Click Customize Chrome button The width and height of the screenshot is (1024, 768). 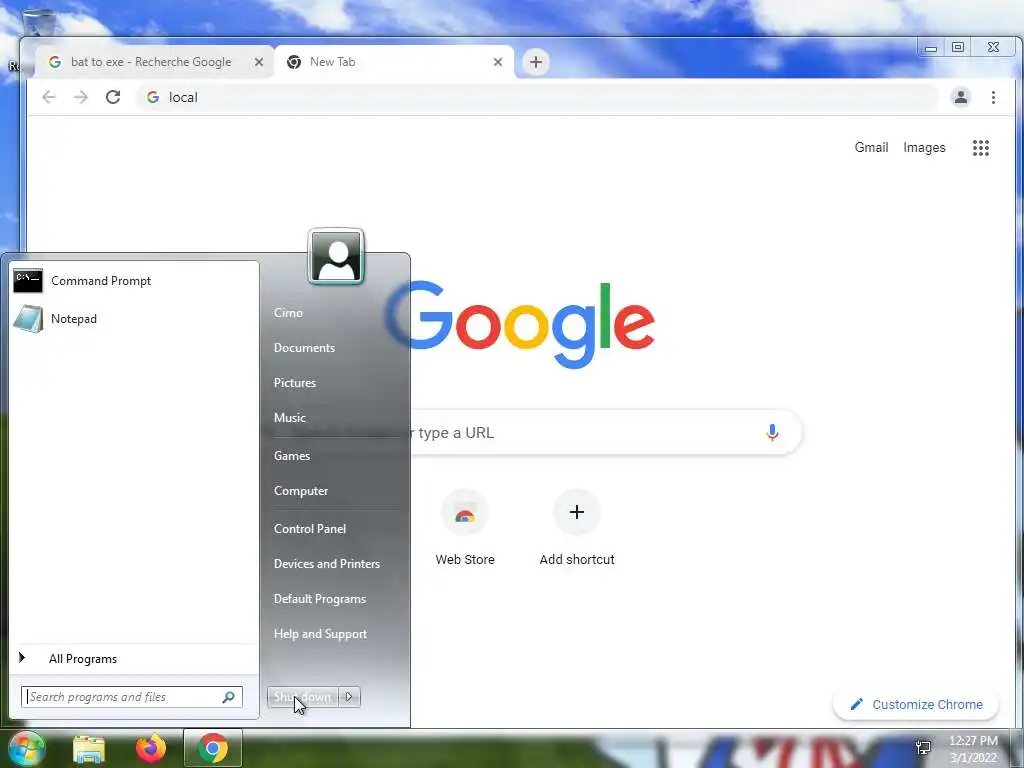click(916, 704)
